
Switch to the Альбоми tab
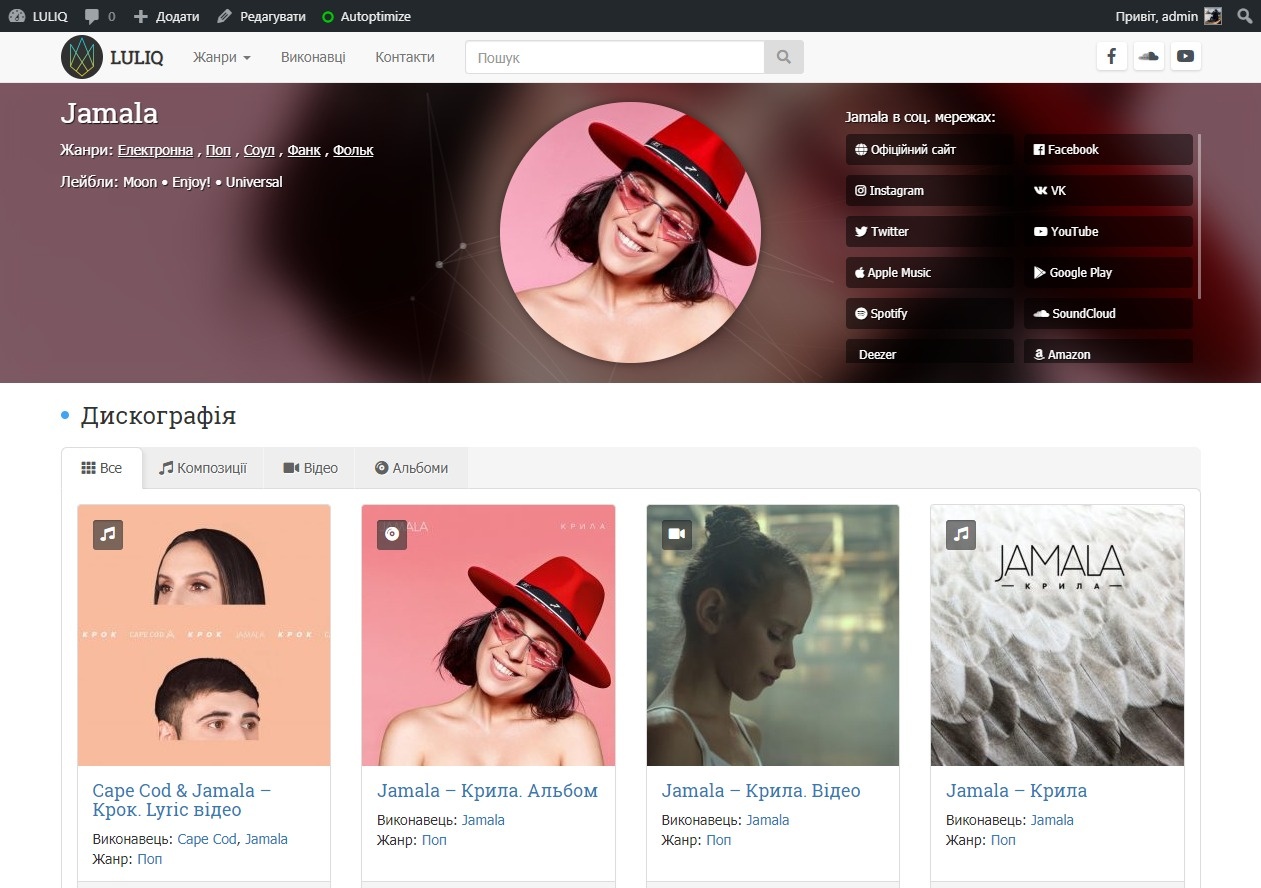411,468
